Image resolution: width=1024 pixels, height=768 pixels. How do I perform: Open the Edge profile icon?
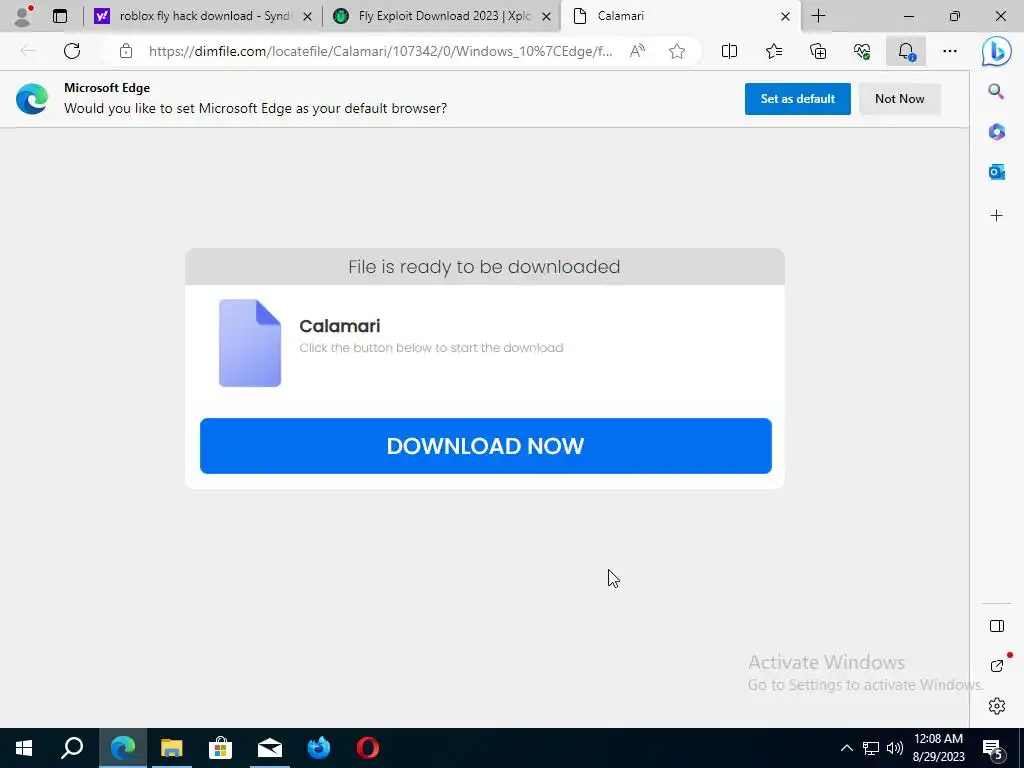(24, 16)
